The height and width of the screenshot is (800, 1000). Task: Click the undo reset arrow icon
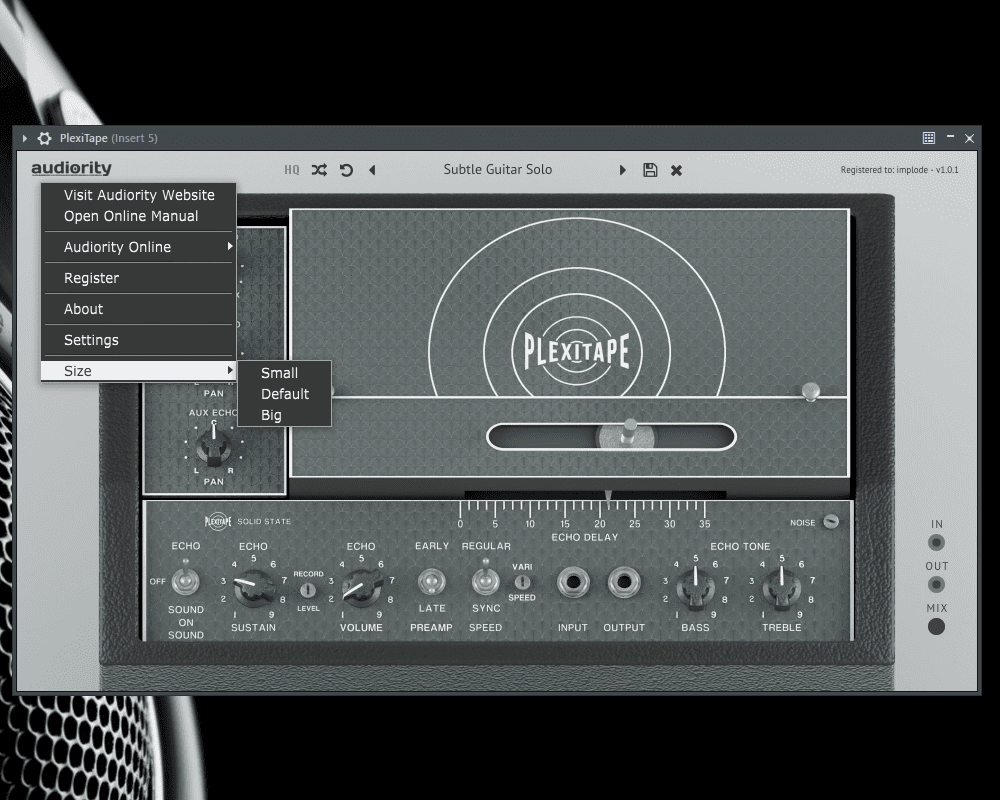[346, 170]
